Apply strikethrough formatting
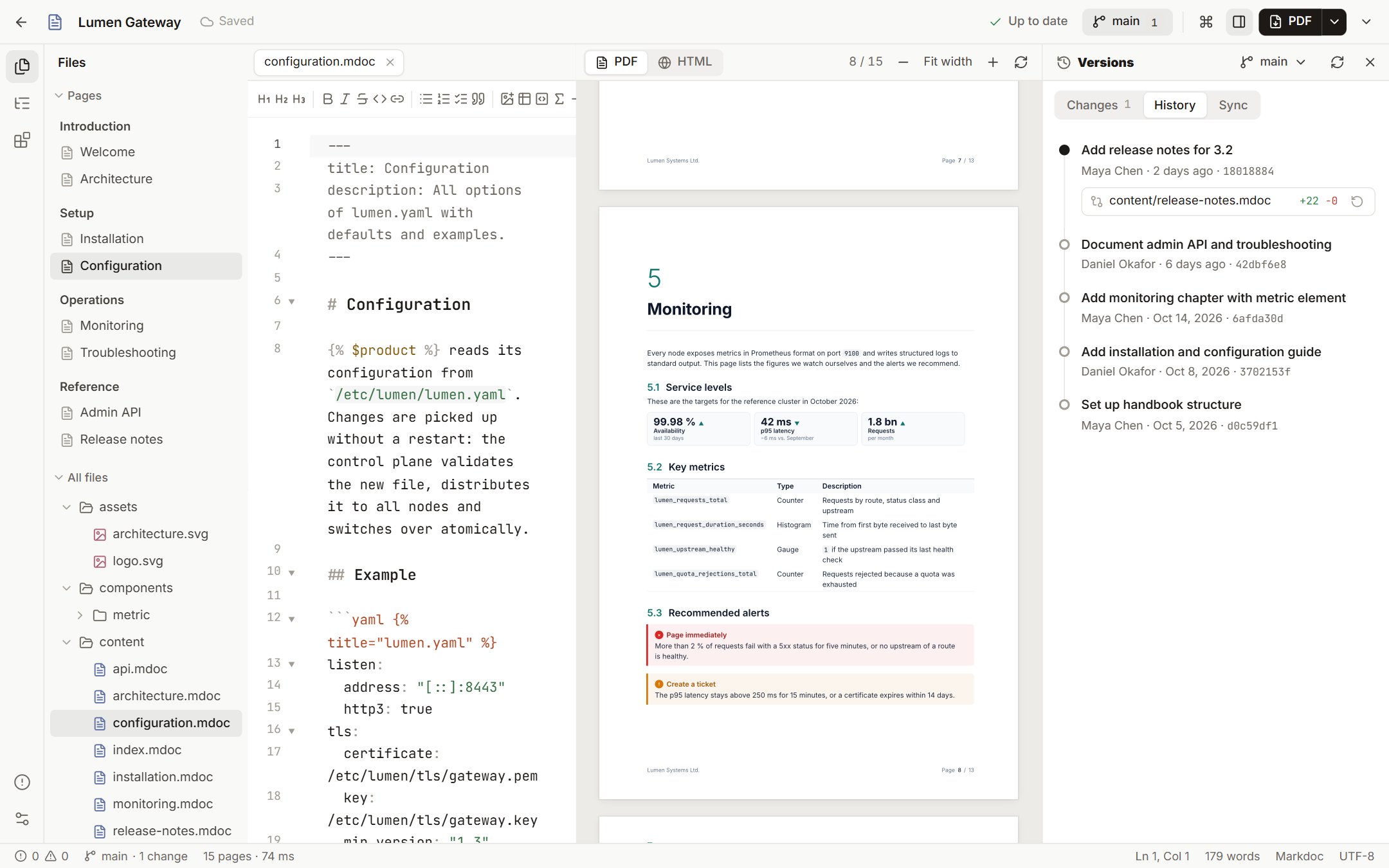This screenshot has height=868, width=1389. coord(362,99)
